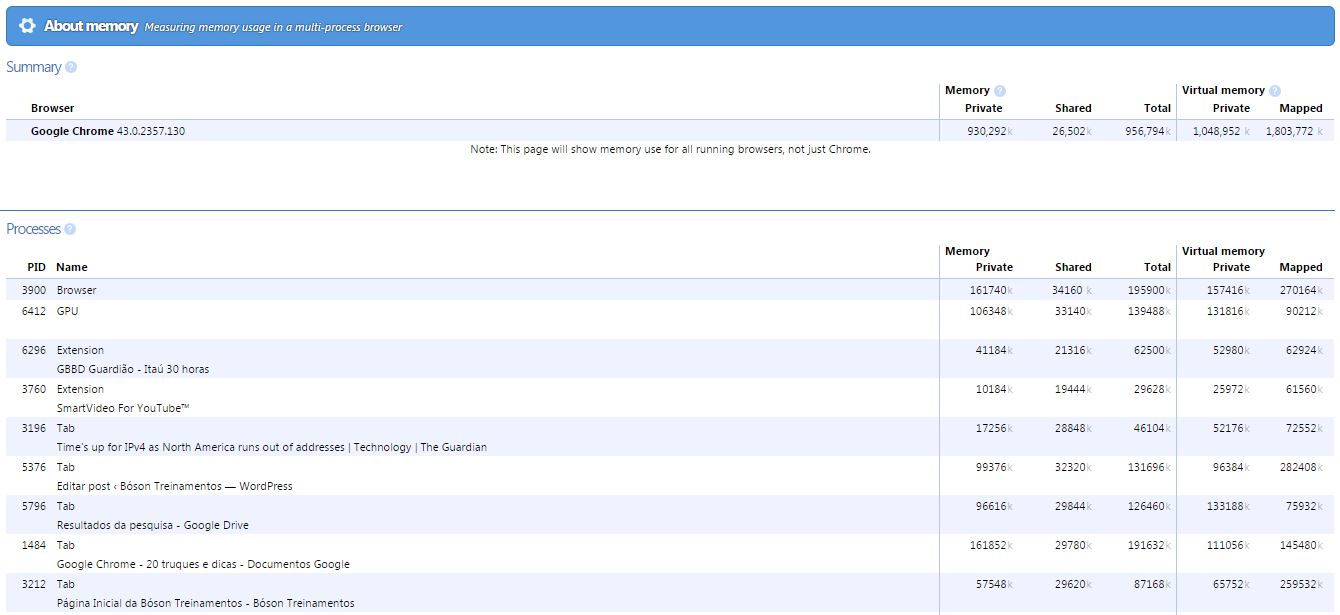Click the Google Chrome 43.0.2357.130 summary row

[x=107, y=131]
